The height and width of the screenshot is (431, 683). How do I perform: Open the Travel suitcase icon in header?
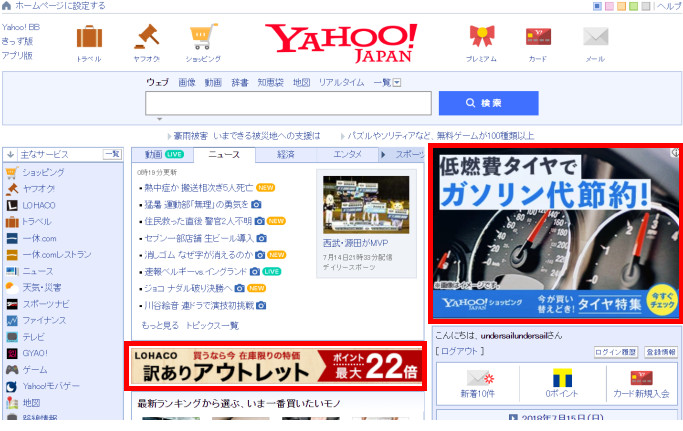pyautogui.click(x=89, y=36)
